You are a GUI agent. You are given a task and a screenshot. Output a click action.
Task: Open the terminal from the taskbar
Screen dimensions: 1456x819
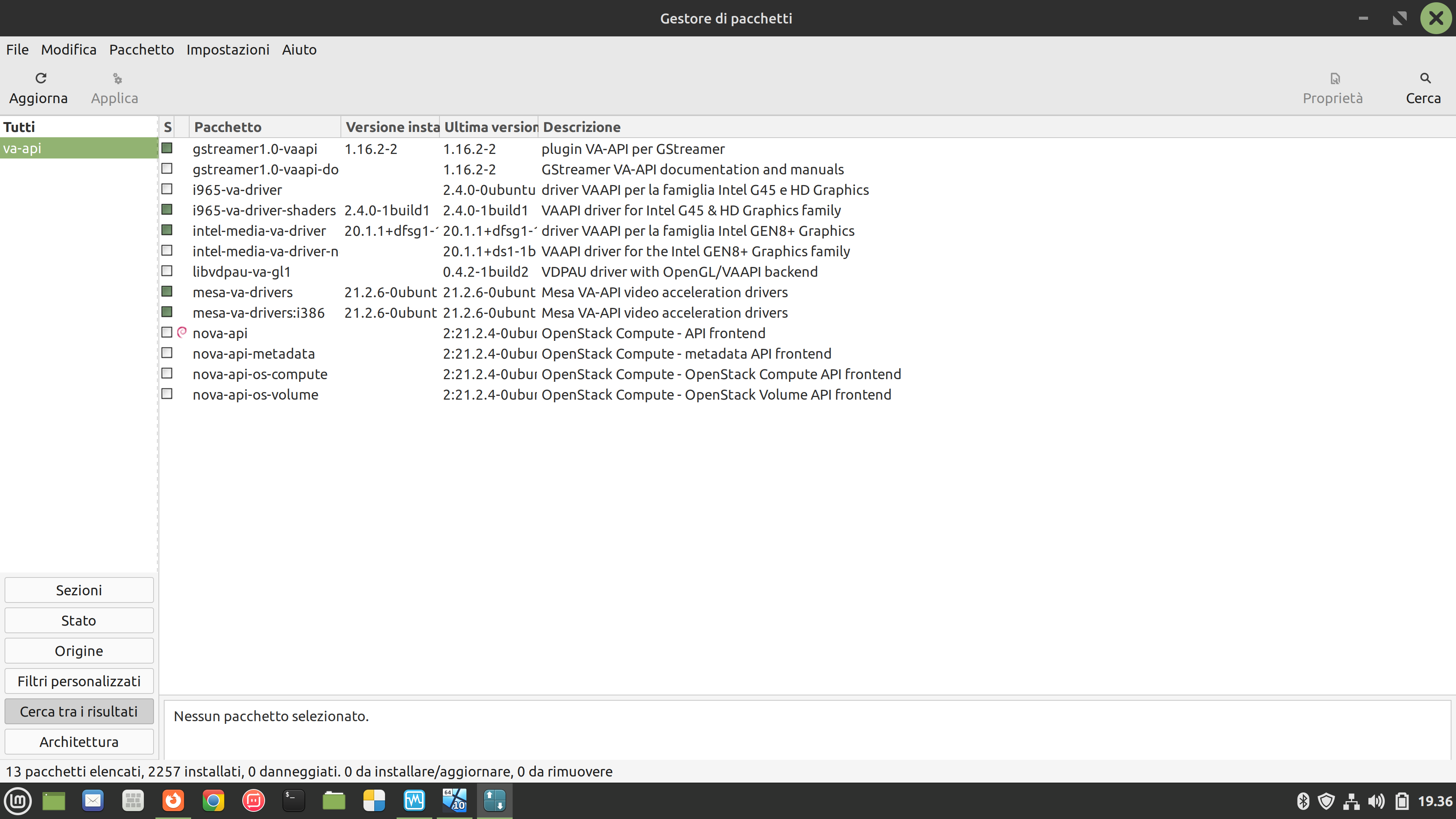pos(293,800)
